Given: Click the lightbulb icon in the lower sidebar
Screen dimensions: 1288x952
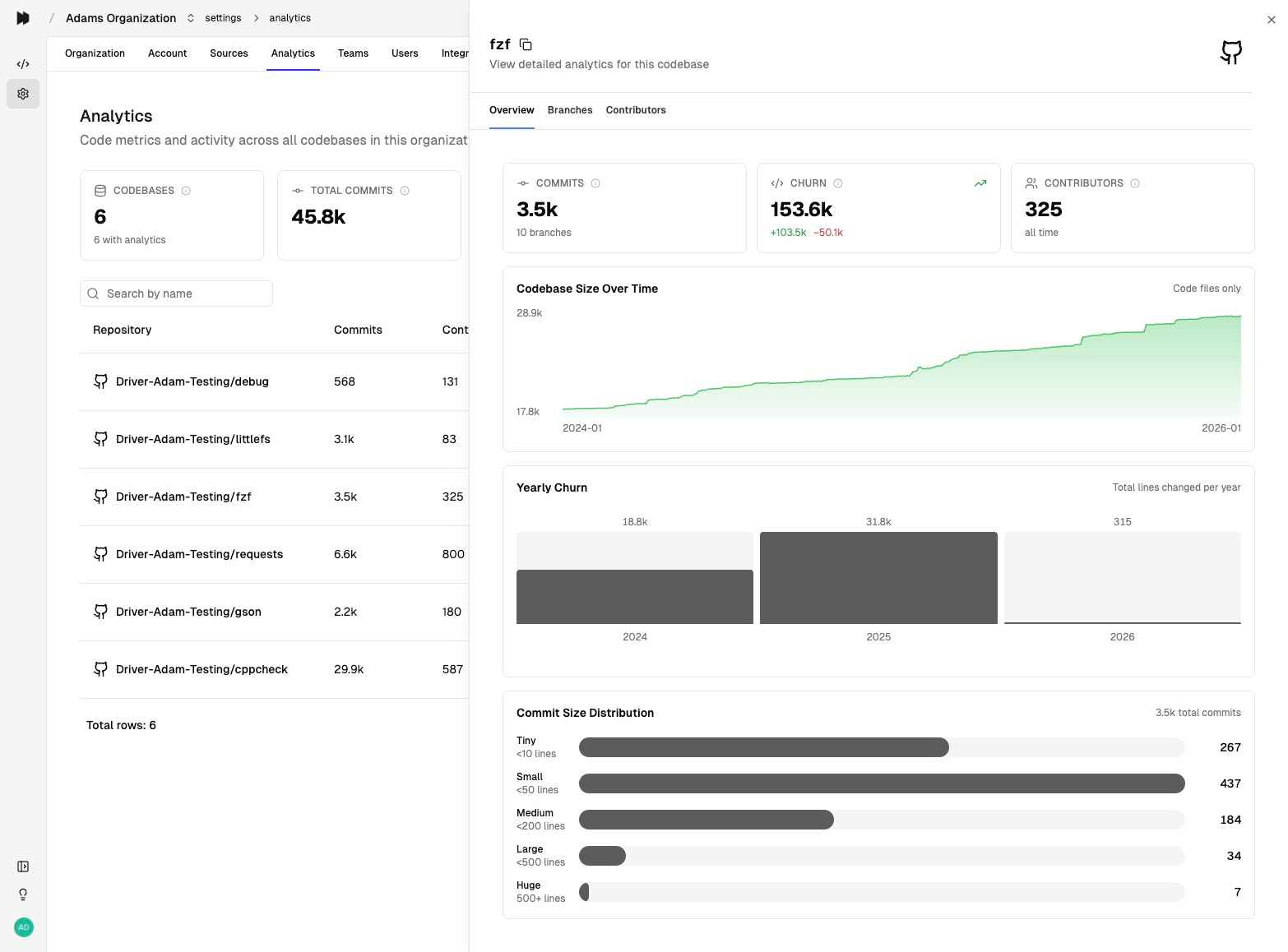Looking at the screenshot, I should click(22, 894).
